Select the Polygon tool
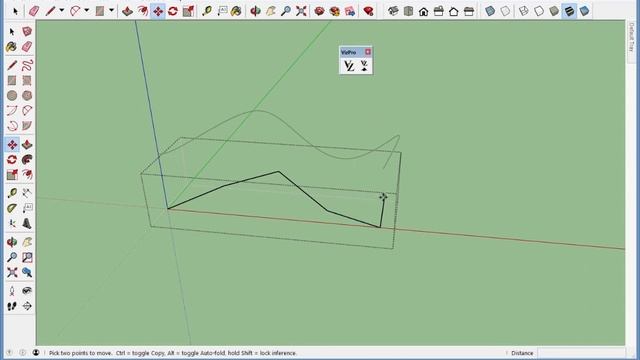 click(27, 96)
